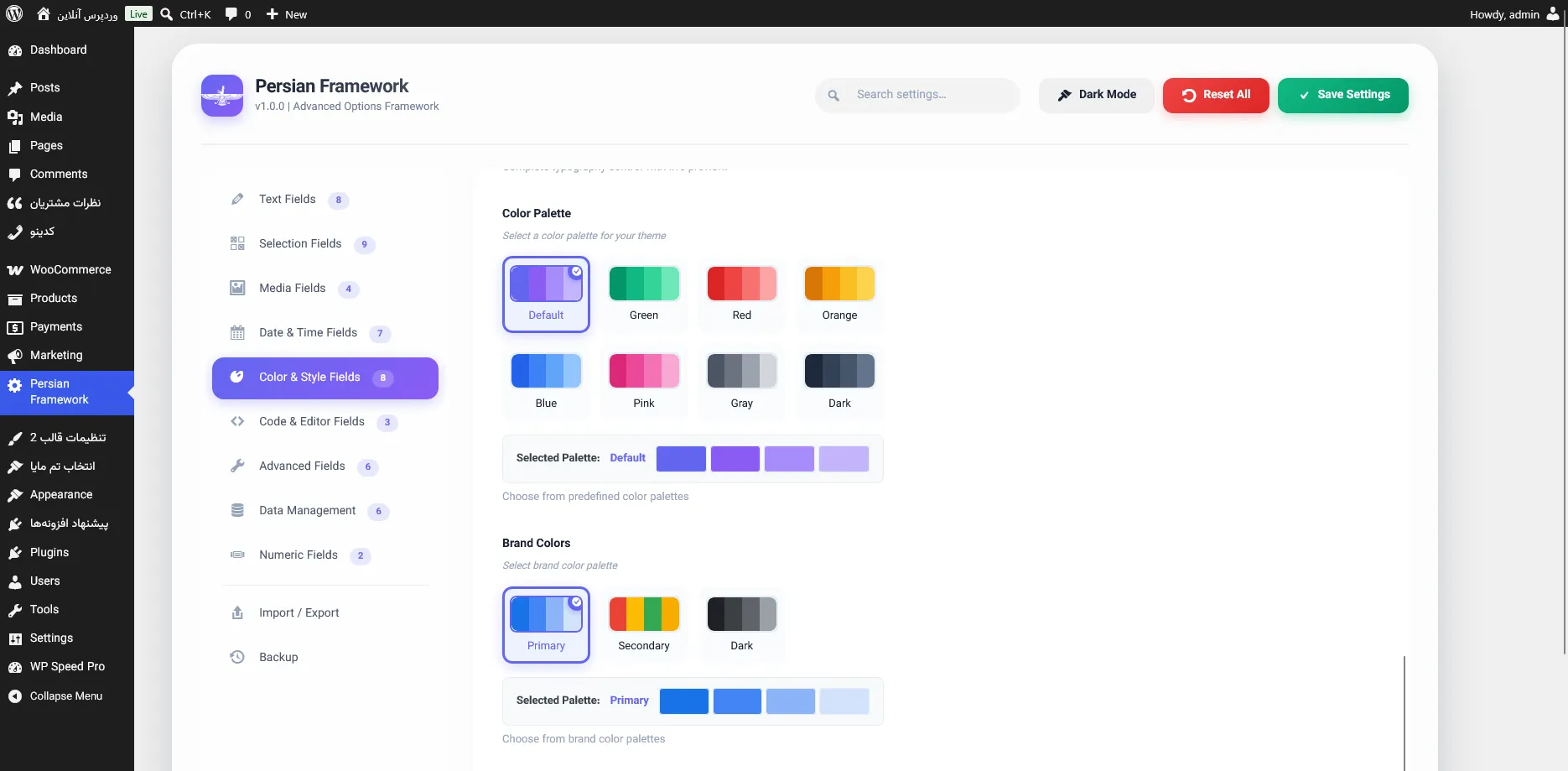Click the Media library icon
This screenshot has height=771, width=1568.
15,117
